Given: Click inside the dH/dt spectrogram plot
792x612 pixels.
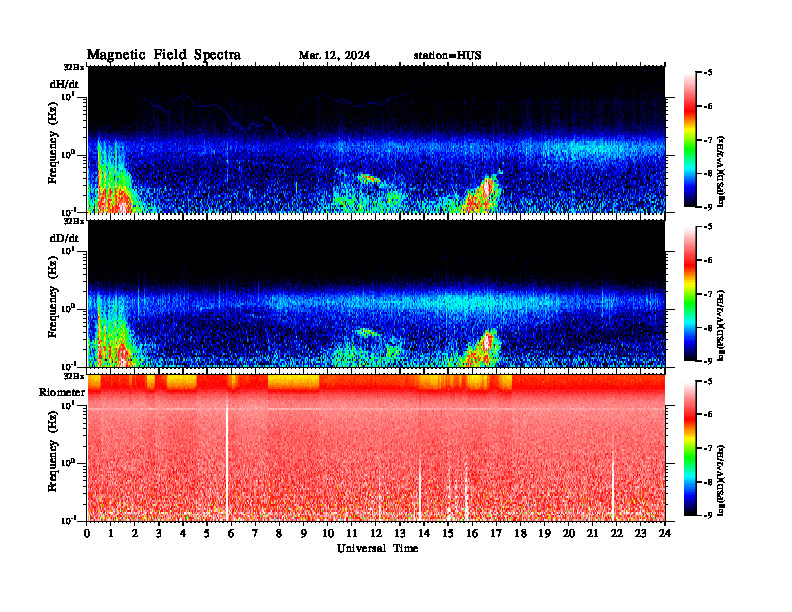Looking at the screenshot, I should coord(376,139).
